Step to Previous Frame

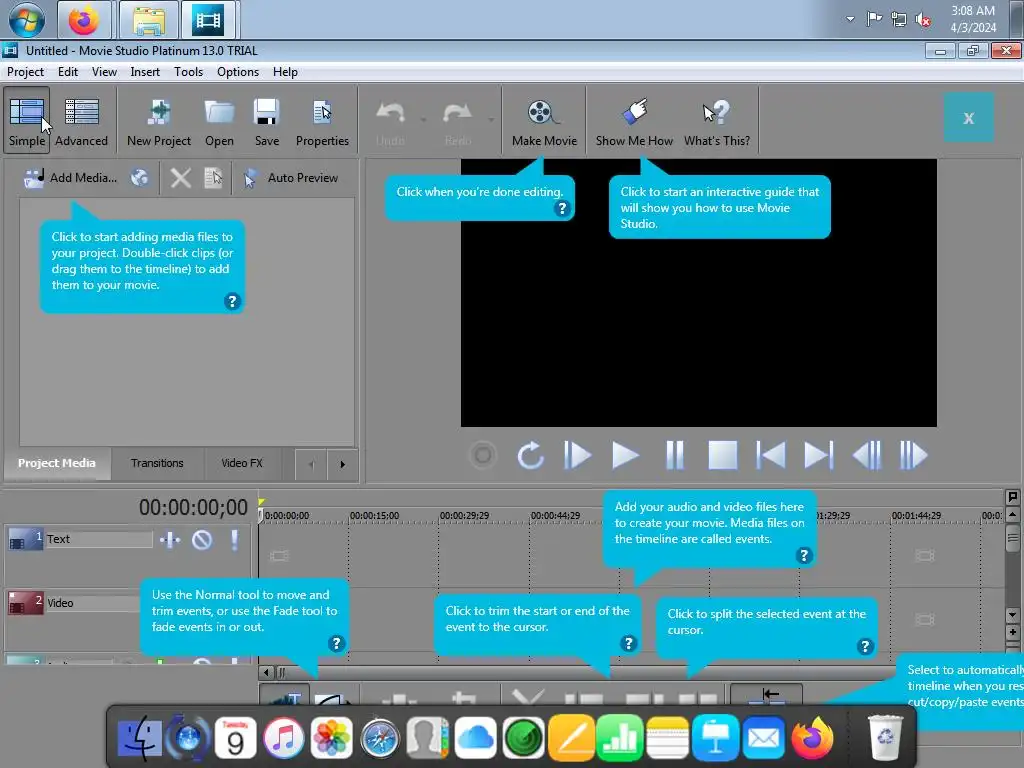[x=867, y=455]
